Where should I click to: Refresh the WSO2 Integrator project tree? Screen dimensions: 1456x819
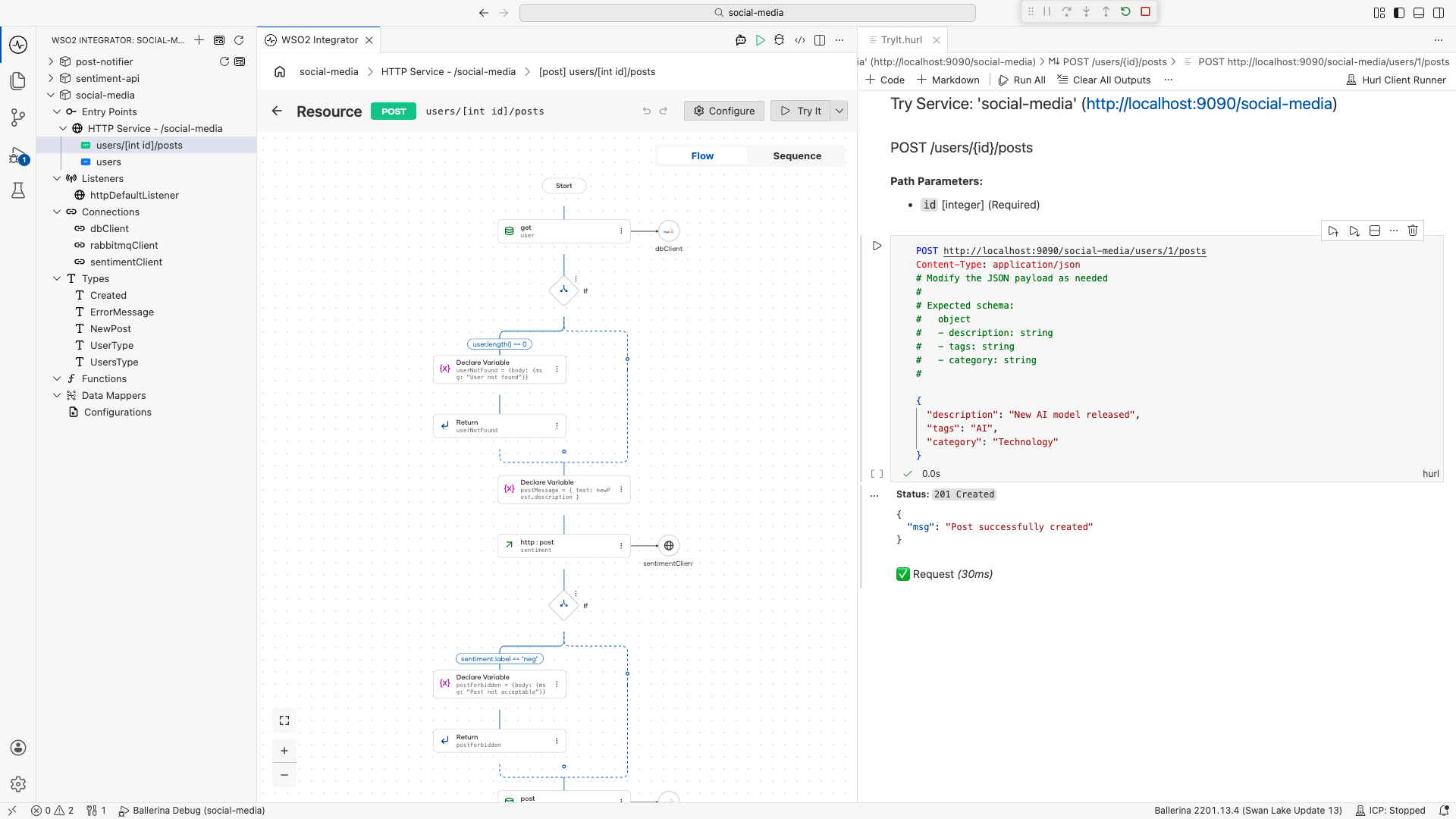pyautogui.click(x=239, y=40)
